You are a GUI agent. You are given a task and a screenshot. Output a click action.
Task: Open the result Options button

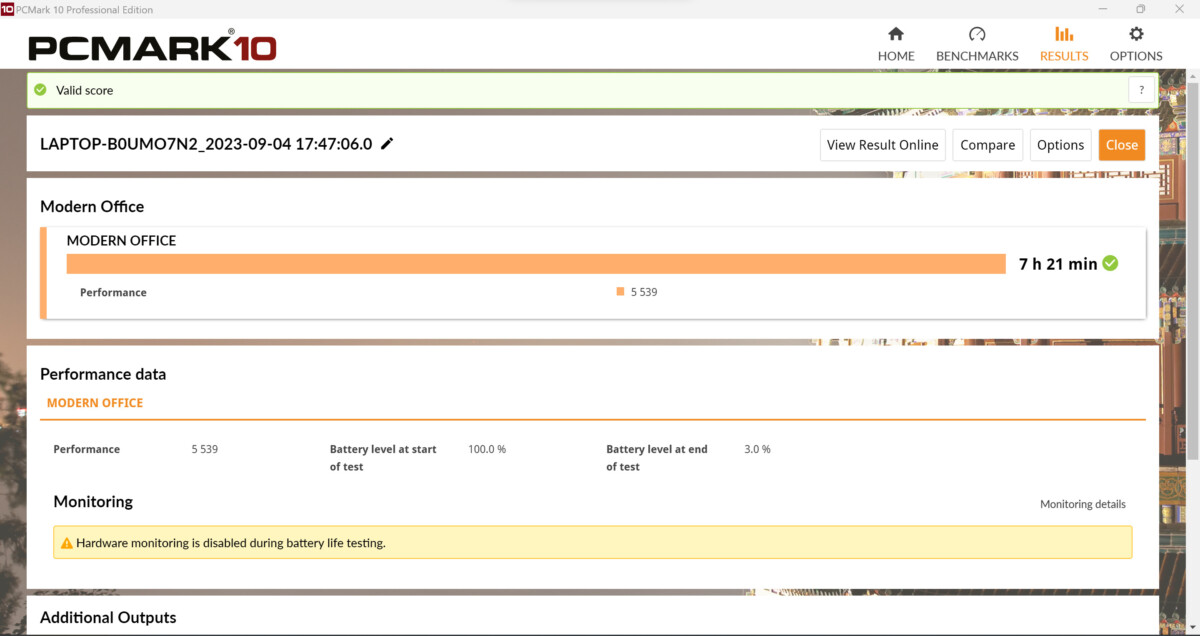coord(1060,145)
